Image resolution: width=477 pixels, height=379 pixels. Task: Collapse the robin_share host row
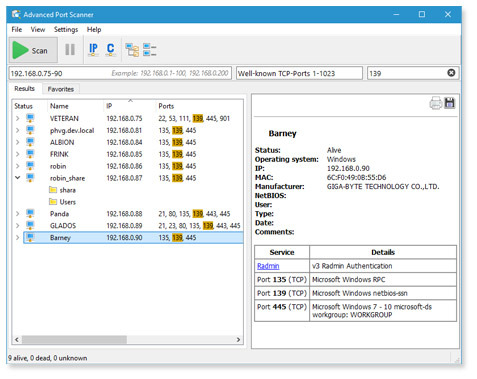tap(17, 178)
